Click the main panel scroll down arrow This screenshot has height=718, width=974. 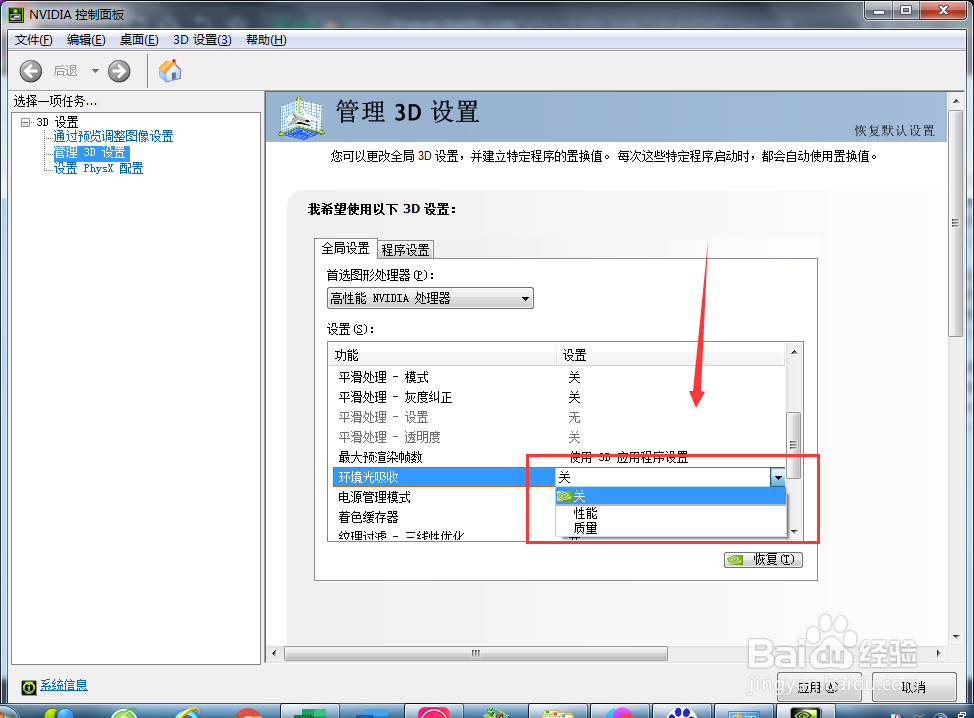pyautogui.click(x=955, y=637)
